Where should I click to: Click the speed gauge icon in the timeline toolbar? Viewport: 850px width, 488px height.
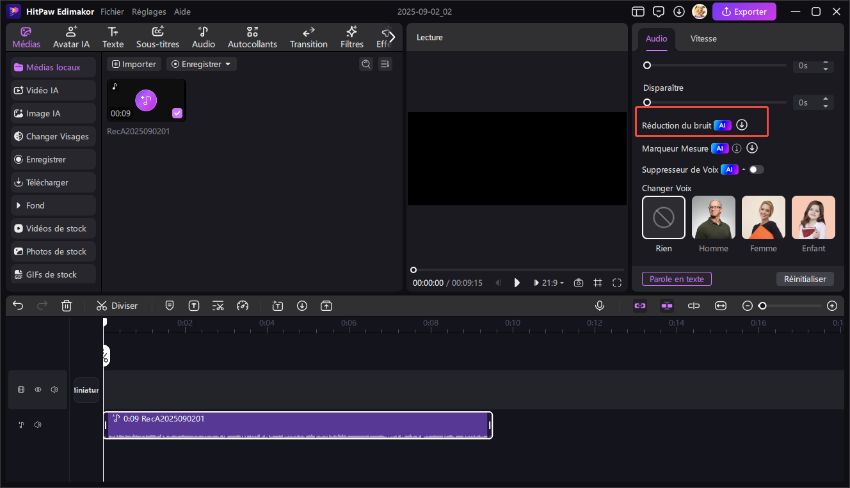242,306
